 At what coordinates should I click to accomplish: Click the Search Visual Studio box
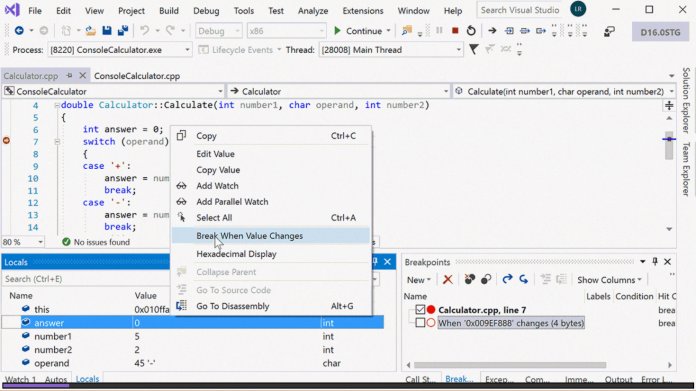coord(520,10)
